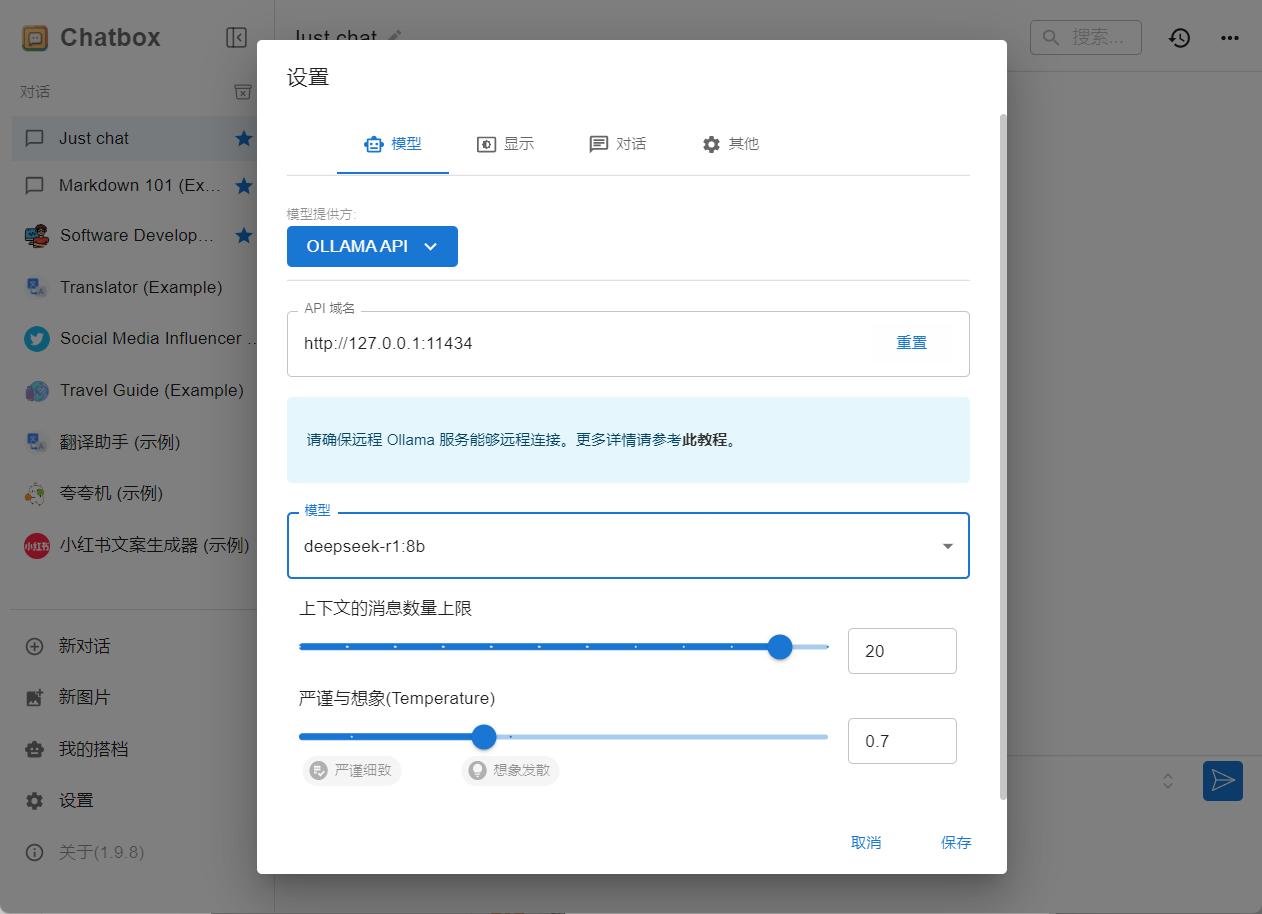Click the 新对话 plus icon

point(35,646)
